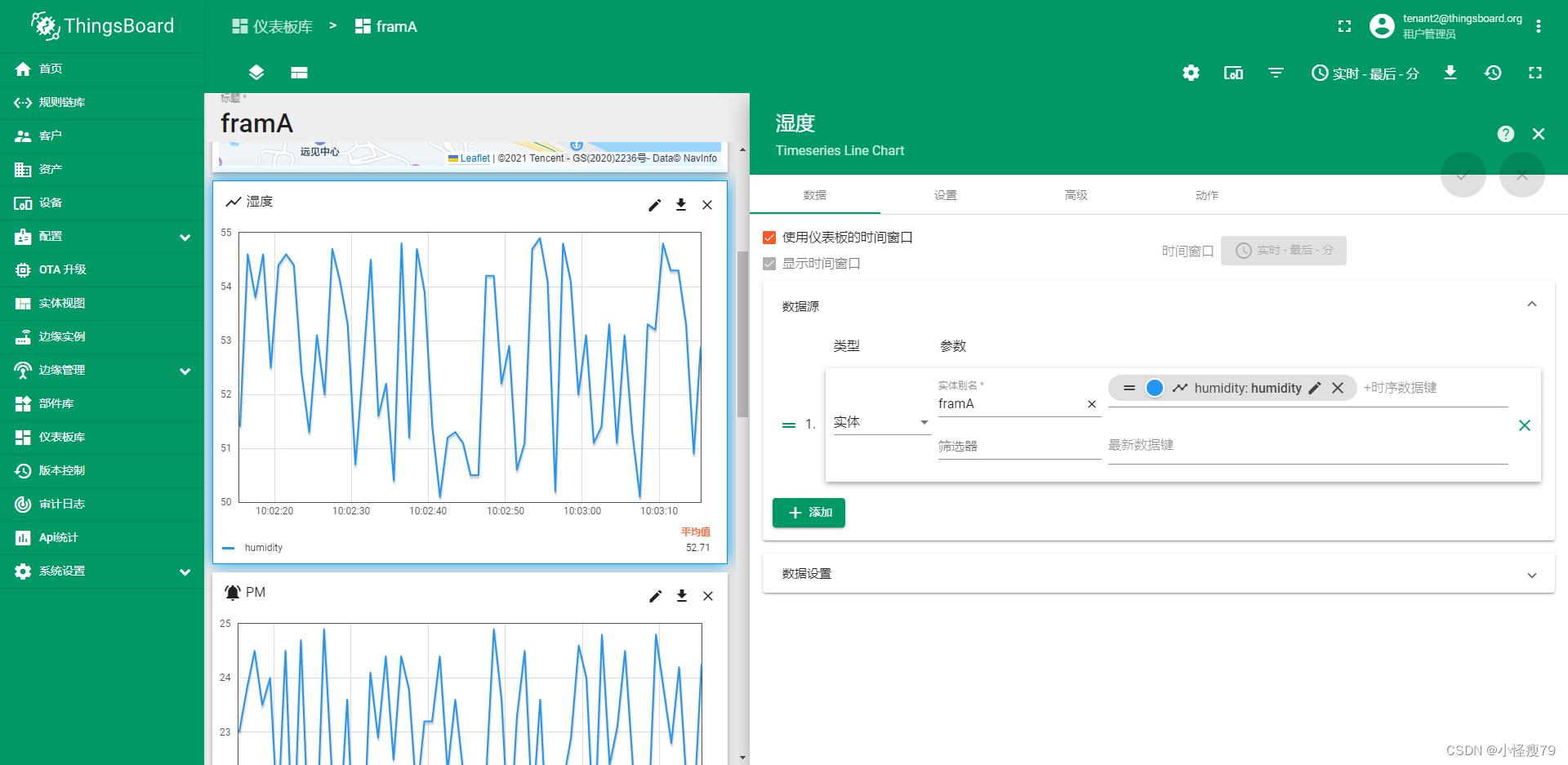Expand the 配置 sidebar section
Screen dimensions: 1568x765
click(102, 236)
